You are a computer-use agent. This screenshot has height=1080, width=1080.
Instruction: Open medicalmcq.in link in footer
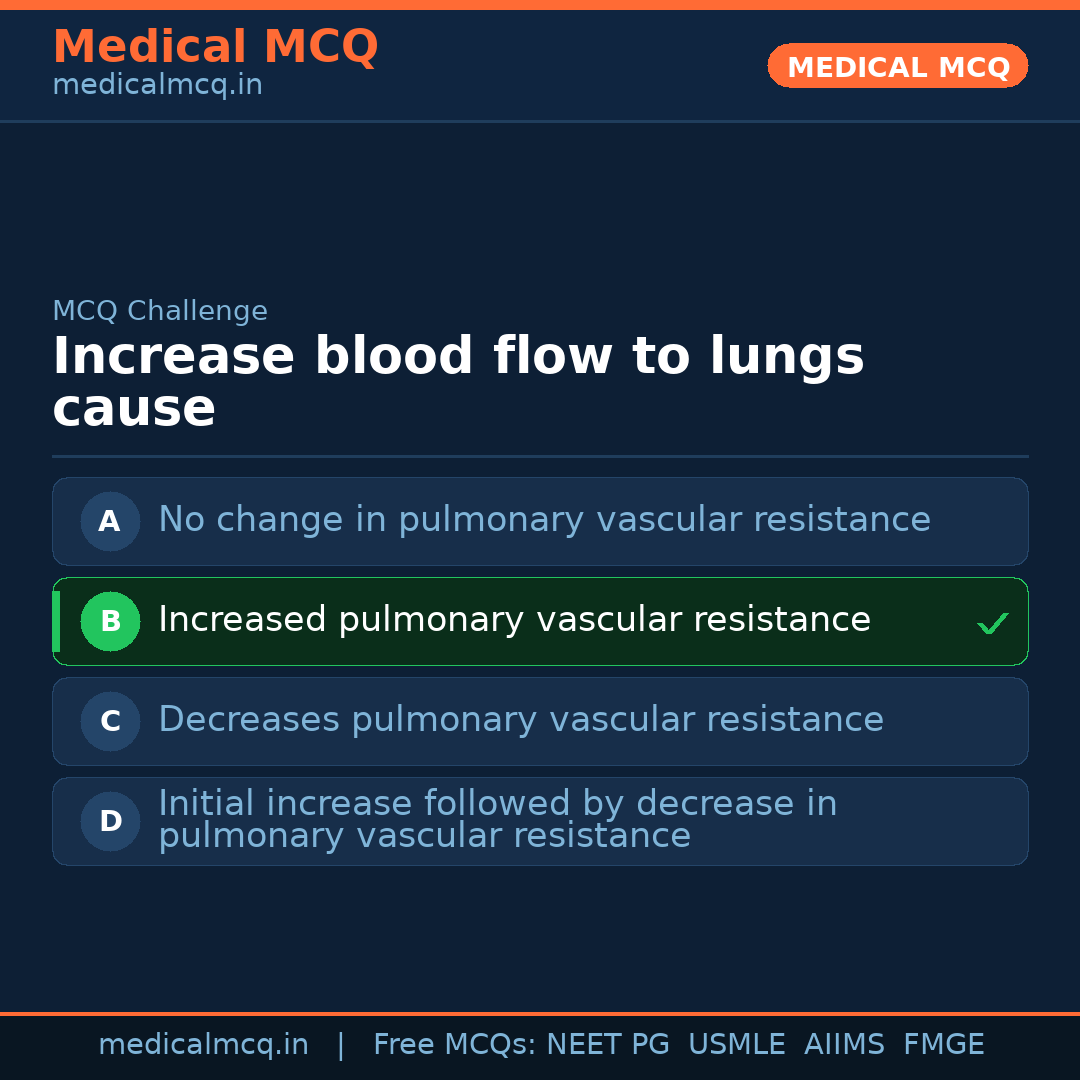point(203,1045)
